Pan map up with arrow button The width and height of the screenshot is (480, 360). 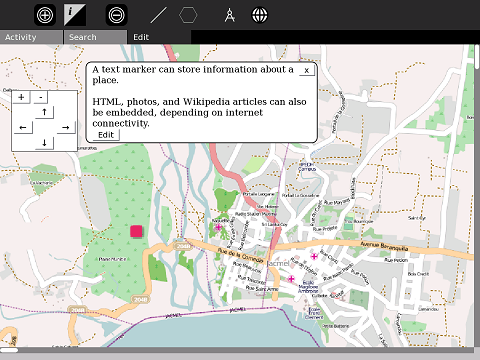44,112
